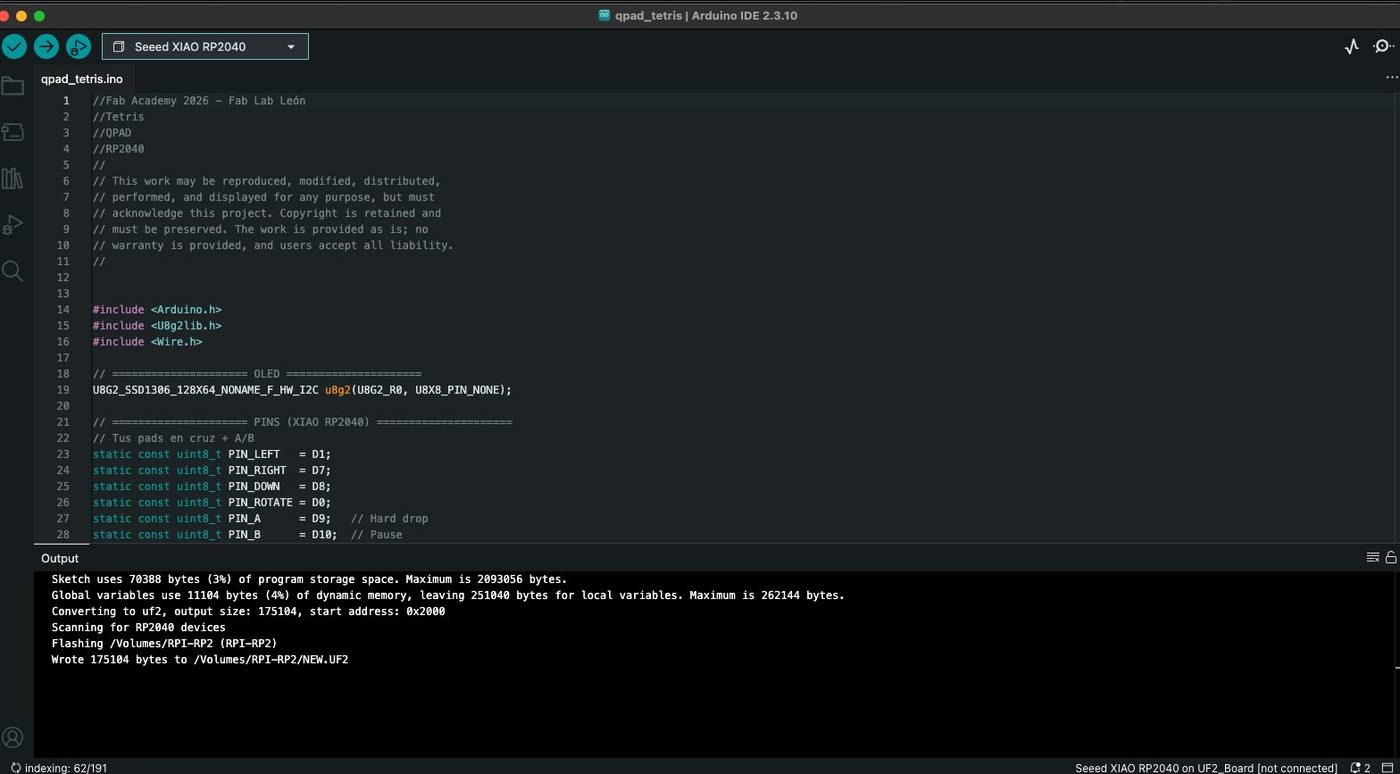
Task: Open the Serial Plotter
Action: click(1352, 46)
